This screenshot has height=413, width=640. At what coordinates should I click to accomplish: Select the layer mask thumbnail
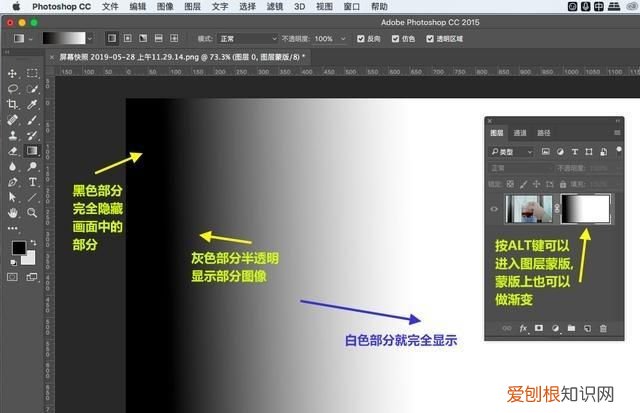[x=586, y=209]
